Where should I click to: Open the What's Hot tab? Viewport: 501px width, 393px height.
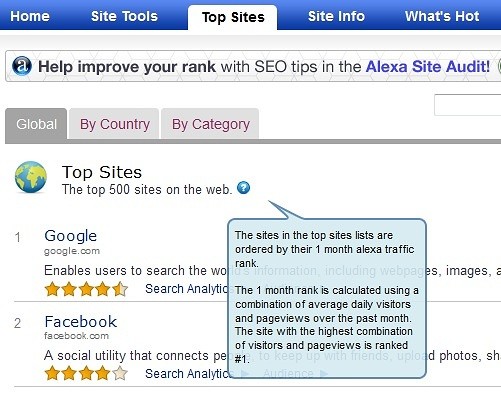click(x=442, y=16)
